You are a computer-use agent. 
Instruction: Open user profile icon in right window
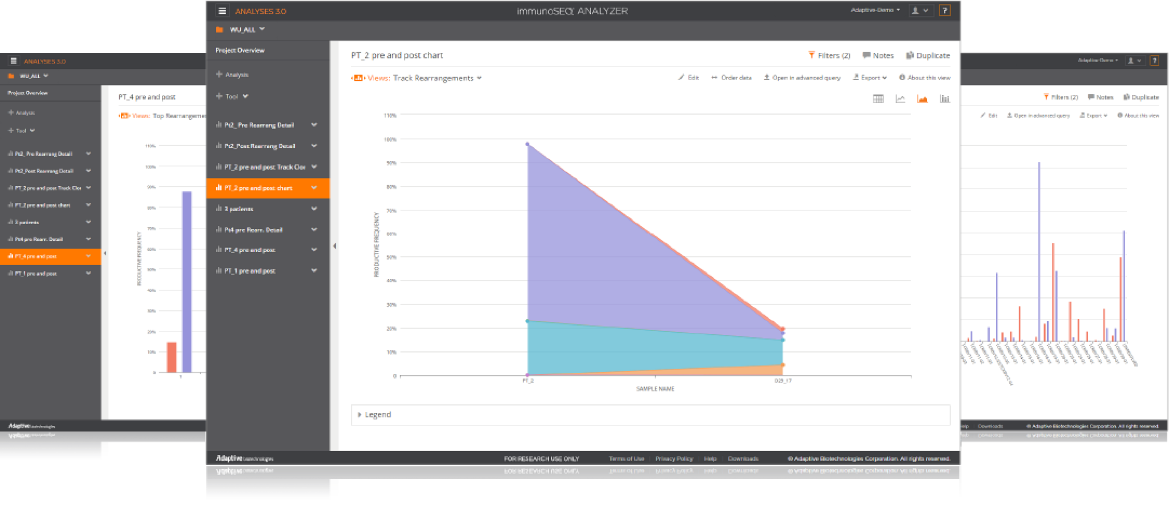pos(1135,60)
